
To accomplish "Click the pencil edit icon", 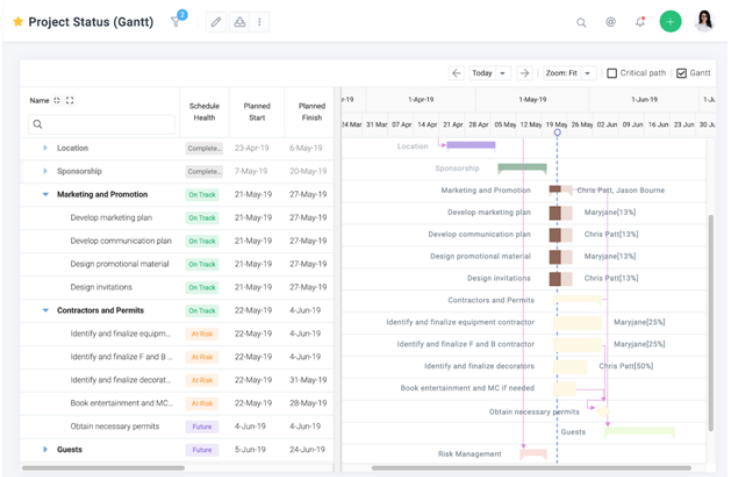I will (215, 22).
